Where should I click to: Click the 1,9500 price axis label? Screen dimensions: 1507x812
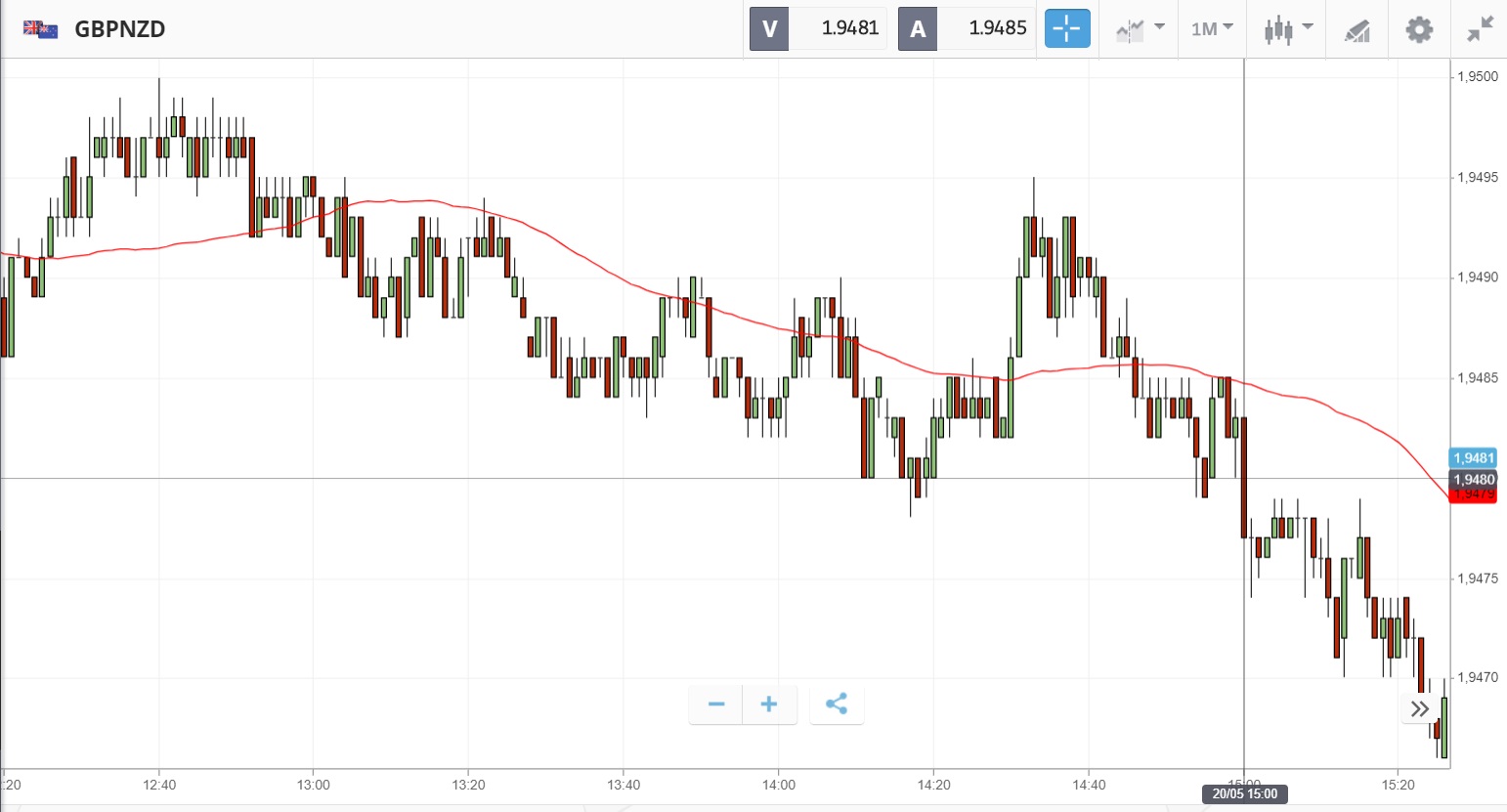(x=1477, y=77)
